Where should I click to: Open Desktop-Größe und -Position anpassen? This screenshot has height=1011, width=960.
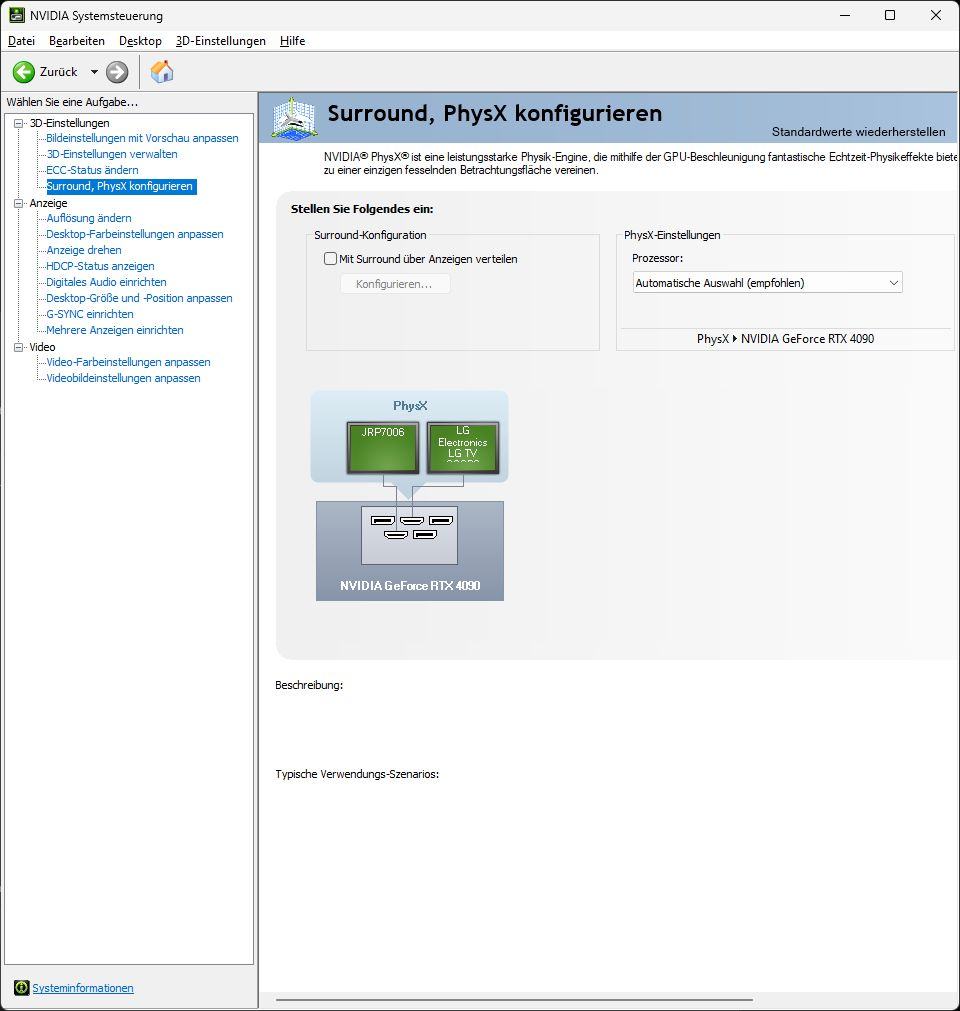pos(139,298)
